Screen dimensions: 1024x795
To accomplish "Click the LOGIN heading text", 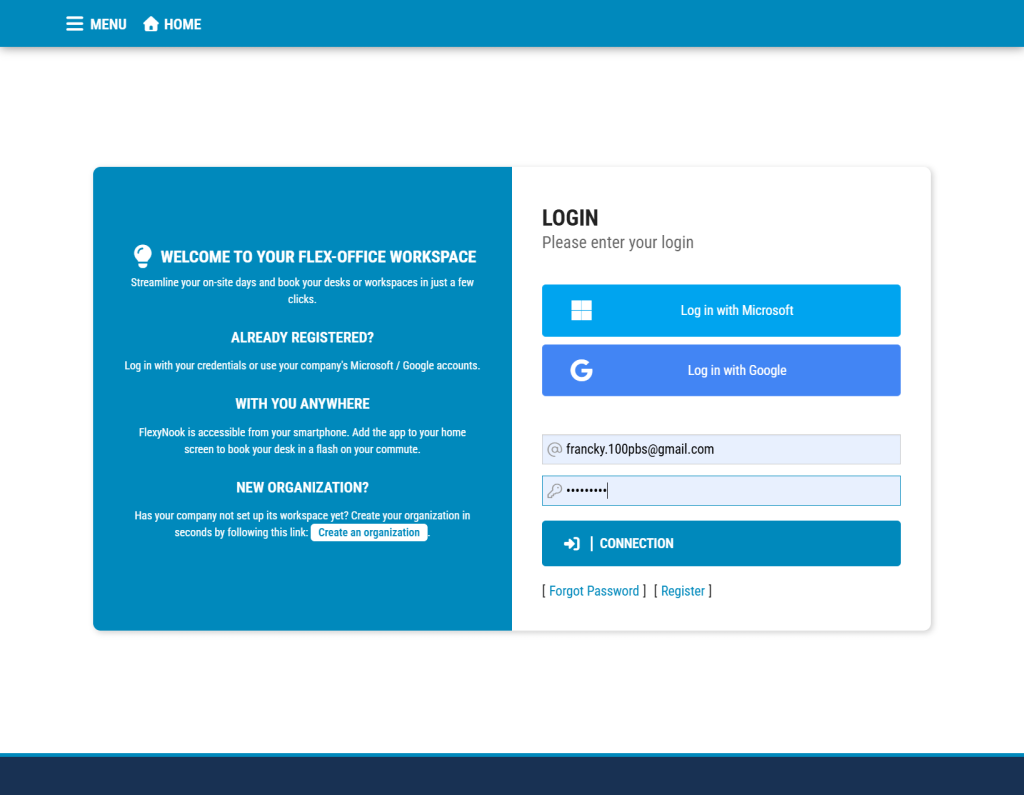I will (x=570, y=218).
